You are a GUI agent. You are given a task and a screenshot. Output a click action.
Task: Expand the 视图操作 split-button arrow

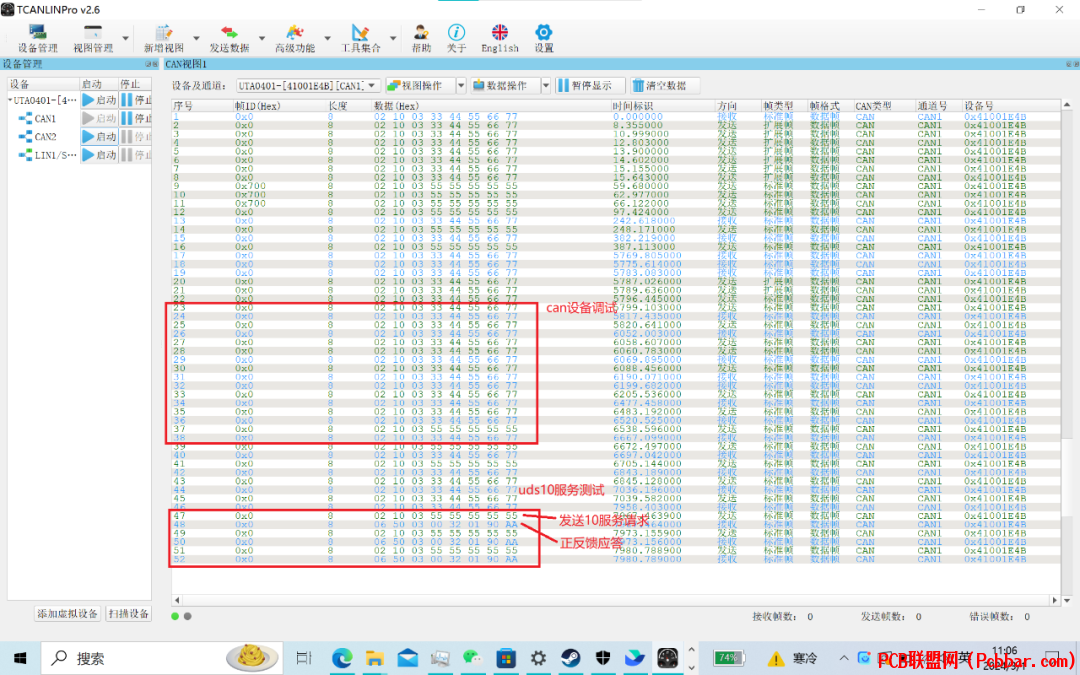(461, 85)
